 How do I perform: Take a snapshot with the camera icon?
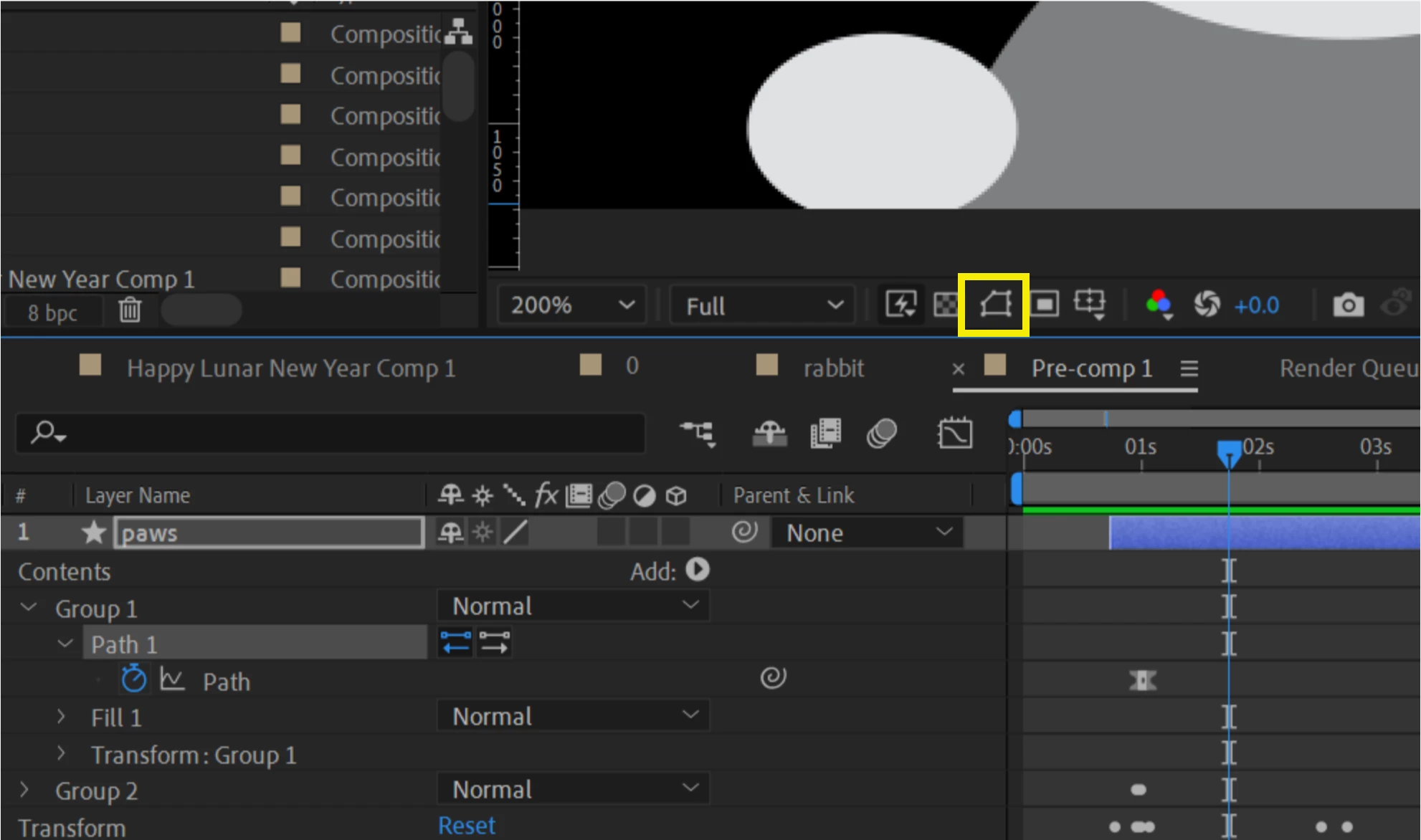tap(1348, 305)
